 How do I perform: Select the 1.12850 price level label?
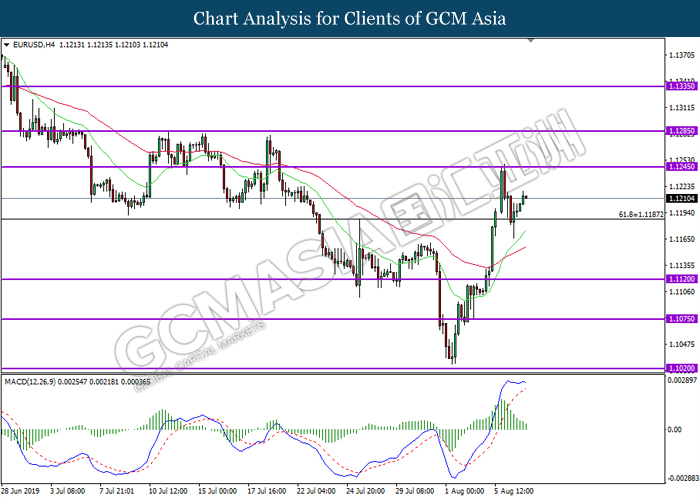681,131
